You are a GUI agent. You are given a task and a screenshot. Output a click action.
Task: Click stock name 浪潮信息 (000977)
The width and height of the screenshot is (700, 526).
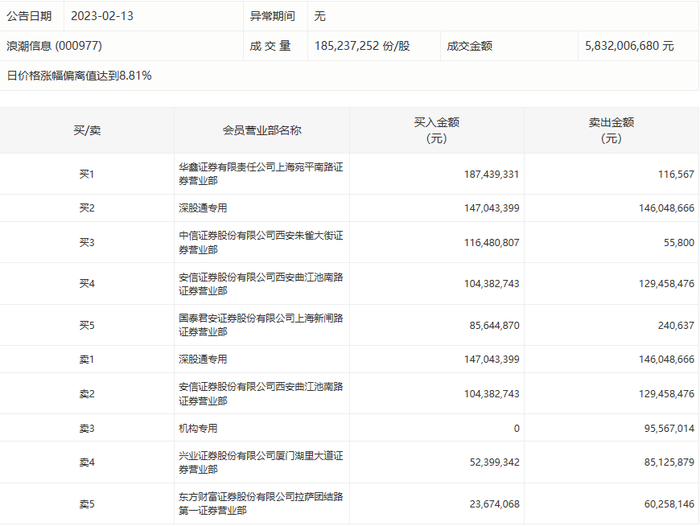(54, 46)
